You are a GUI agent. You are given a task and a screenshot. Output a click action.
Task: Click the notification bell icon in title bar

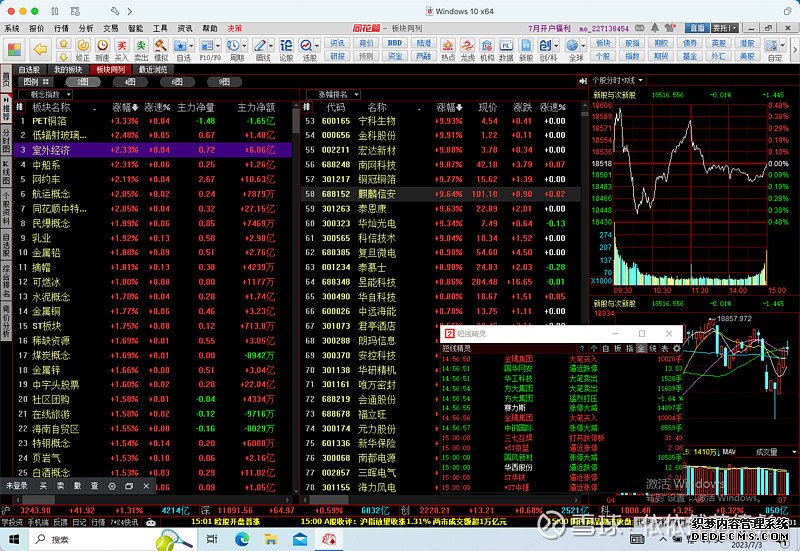tap(655, 28)
